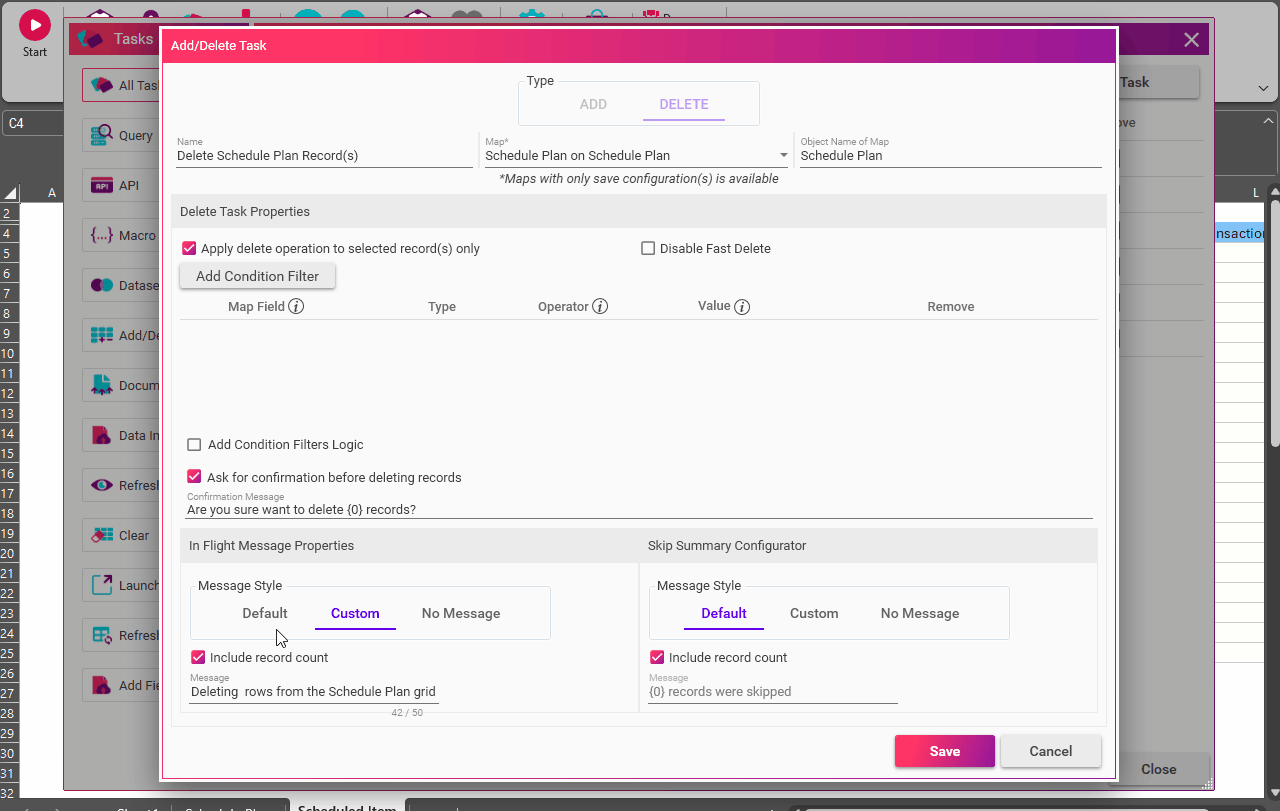The image size is (1280, 811).
Task: Click the Start play icon
Action: tap(34, 25)
